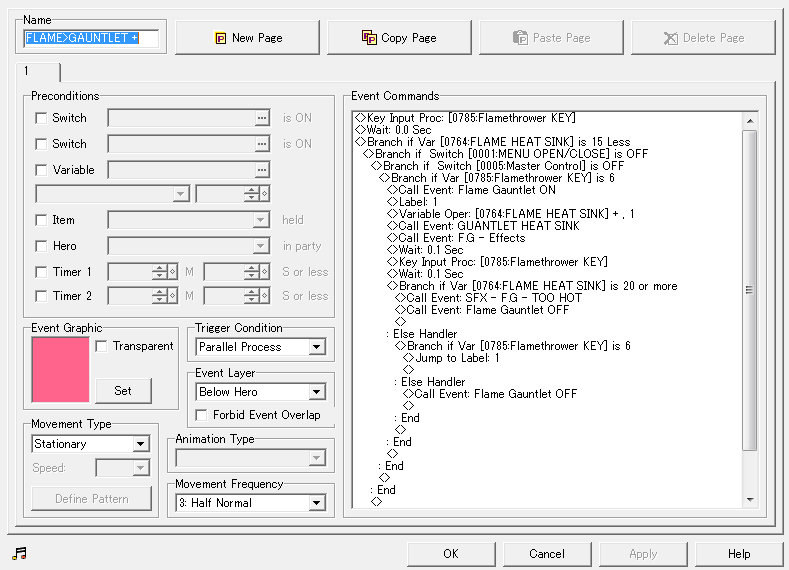Click the Cancel button
The image size is (789, 570).
coord(547,554)
